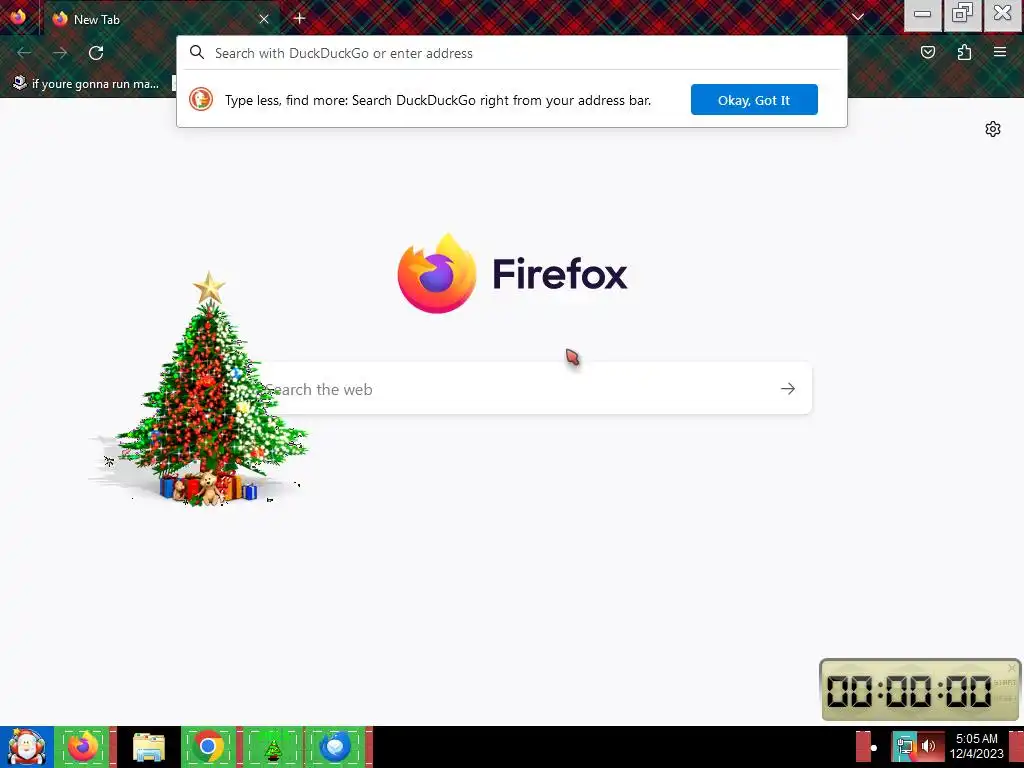Open the Santa Start button
Viewport: 1024px width, 768px height.
(x=26, y=747)
